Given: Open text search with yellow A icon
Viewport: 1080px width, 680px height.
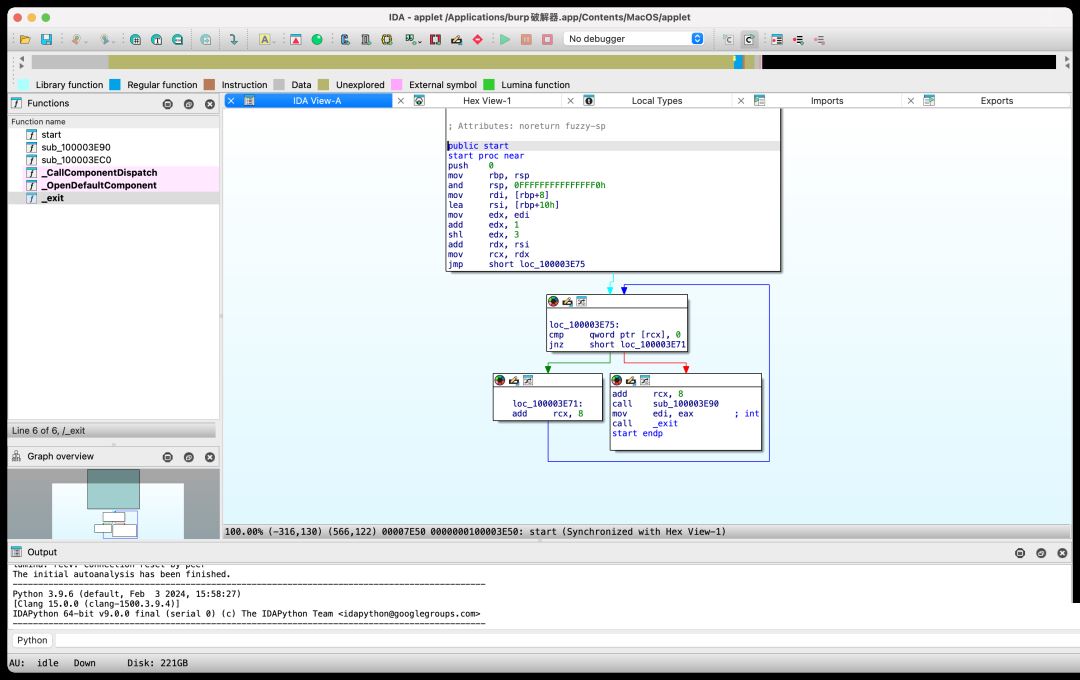Looking at the screenshot, I should coord(264,39).
